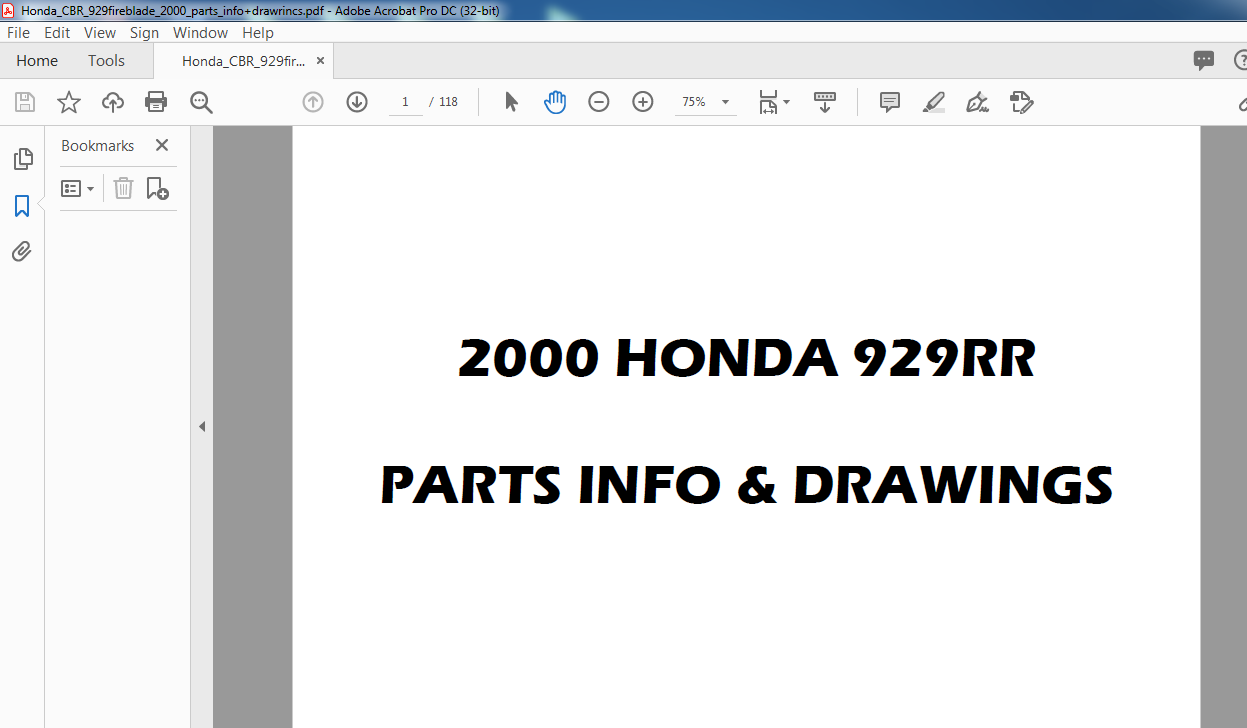The width and height of the screenshot is (1247, 728).
Task: Open the find text magnifier
Action: tap(201, 102)
